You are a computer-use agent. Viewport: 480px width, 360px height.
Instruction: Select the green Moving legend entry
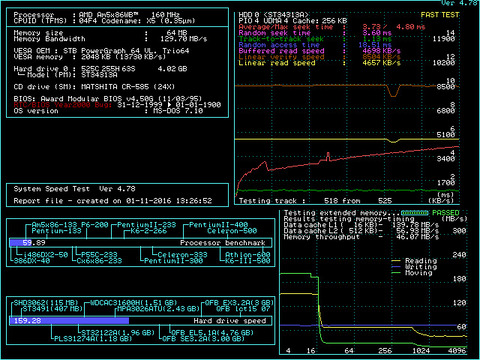point(412,273)
